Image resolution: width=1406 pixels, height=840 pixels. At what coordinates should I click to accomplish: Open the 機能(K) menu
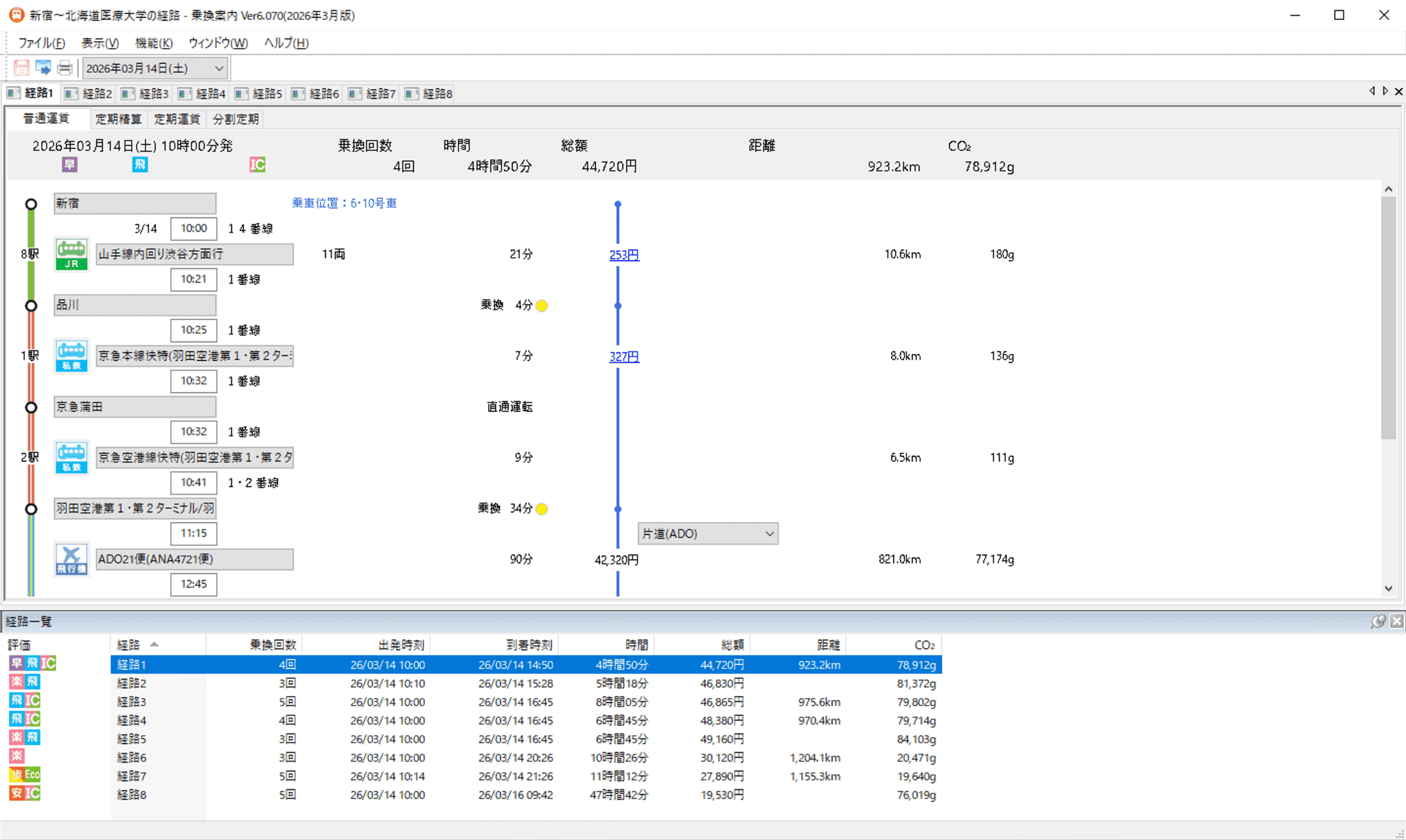[x=154, y=43]
